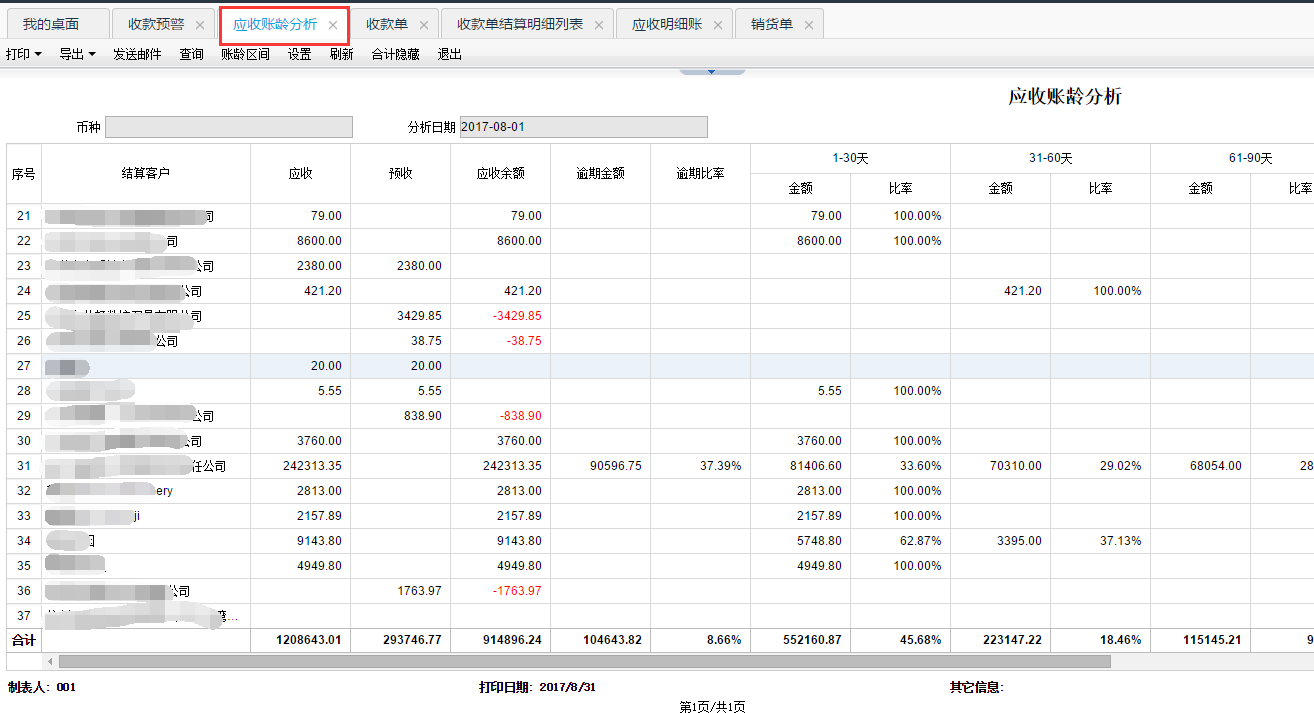Click the 68054.00 cell in row 31
The height and width of the screenshot is (713, 1314).
pyautogui.click(x=1201, y=466)
